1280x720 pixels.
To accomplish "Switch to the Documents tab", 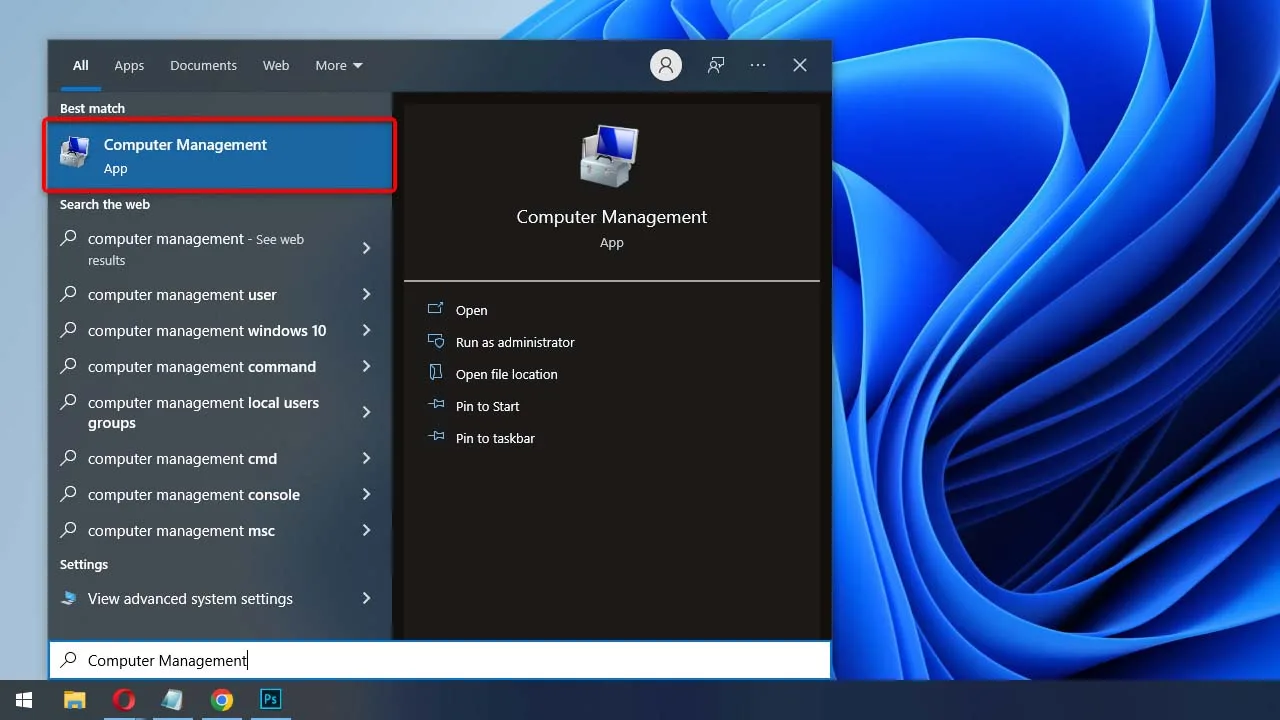I will tap(203, 65).
